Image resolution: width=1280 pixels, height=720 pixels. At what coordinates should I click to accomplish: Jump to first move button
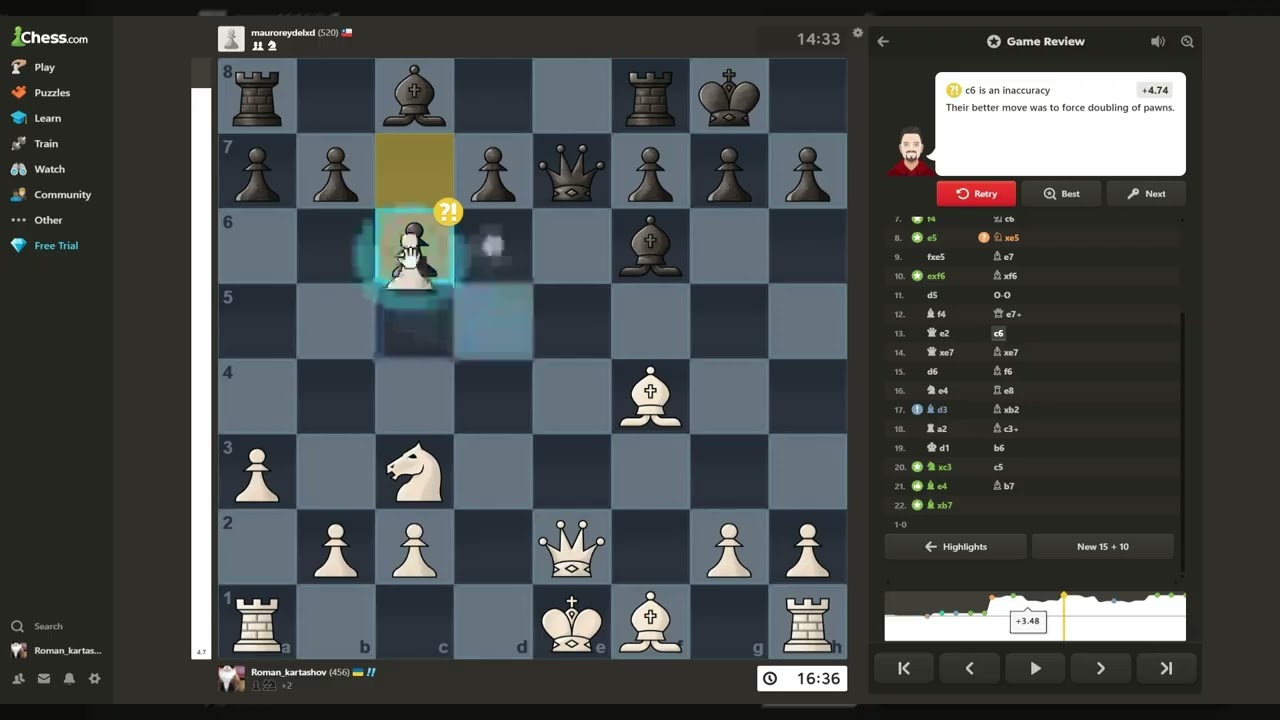tap(904, 669)
